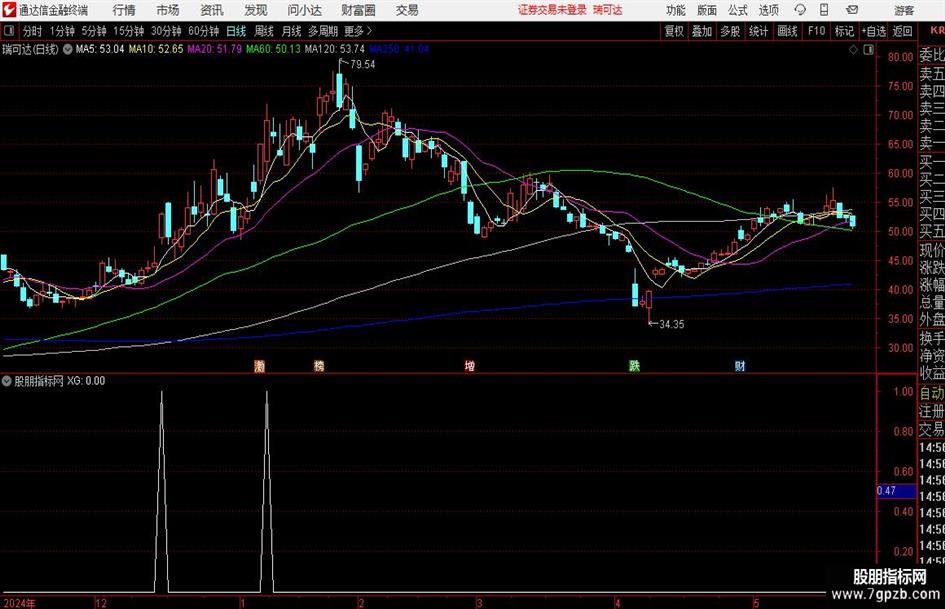Open the mail envelope icon
The height and width of the screenshot is (609, 945).
tap(852, 10)
